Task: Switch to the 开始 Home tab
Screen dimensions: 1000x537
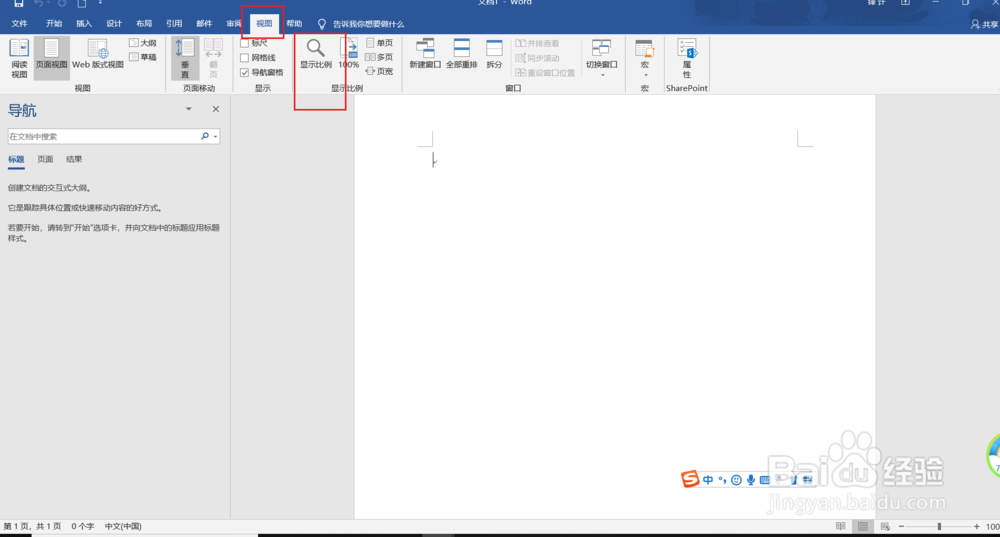Action: tap(54, 24)
